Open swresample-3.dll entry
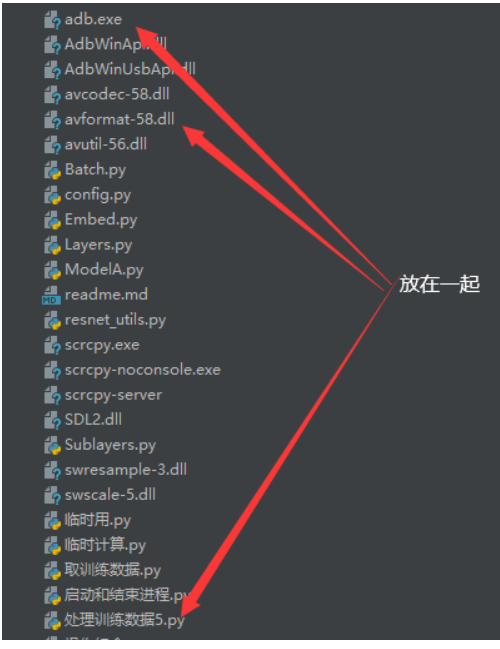500x649 pixels. pyautogui.click(x=126, y=470)
